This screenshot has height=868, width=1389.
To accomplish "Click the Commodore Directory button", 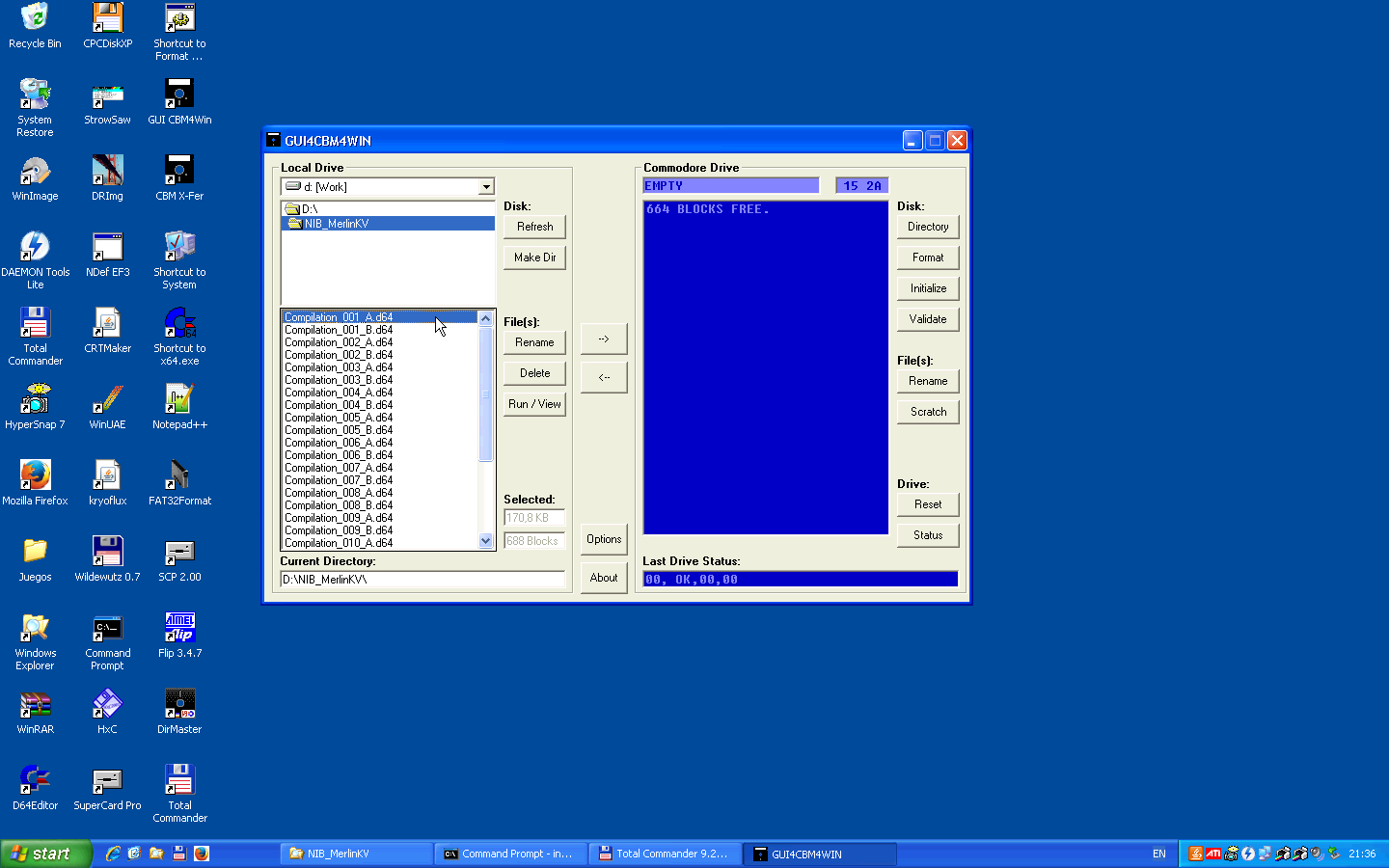I will 928,227.
